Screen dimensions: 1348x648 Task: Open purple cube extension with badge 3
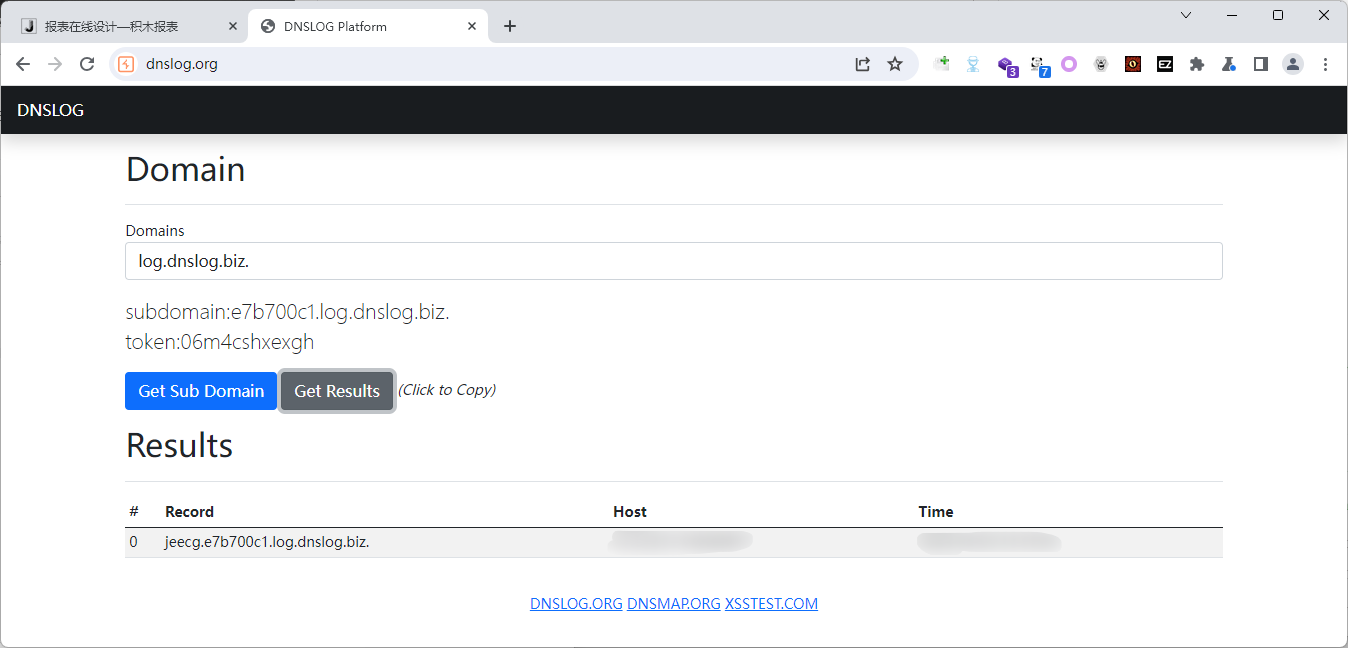1007,65
